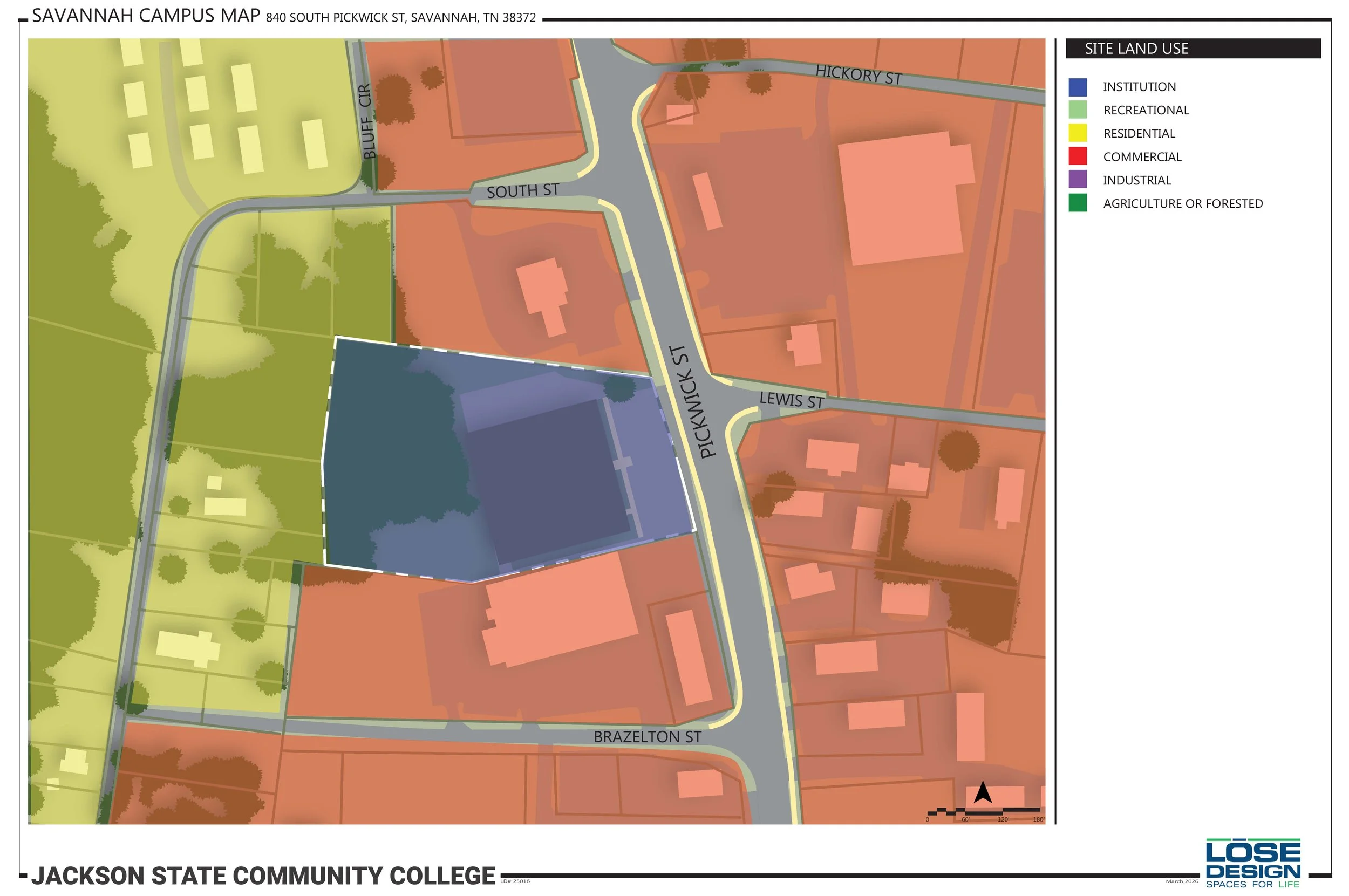Click the Lose Design logo
The height and width of the screenshot is (896, 1349).
tap(1253, 864)
